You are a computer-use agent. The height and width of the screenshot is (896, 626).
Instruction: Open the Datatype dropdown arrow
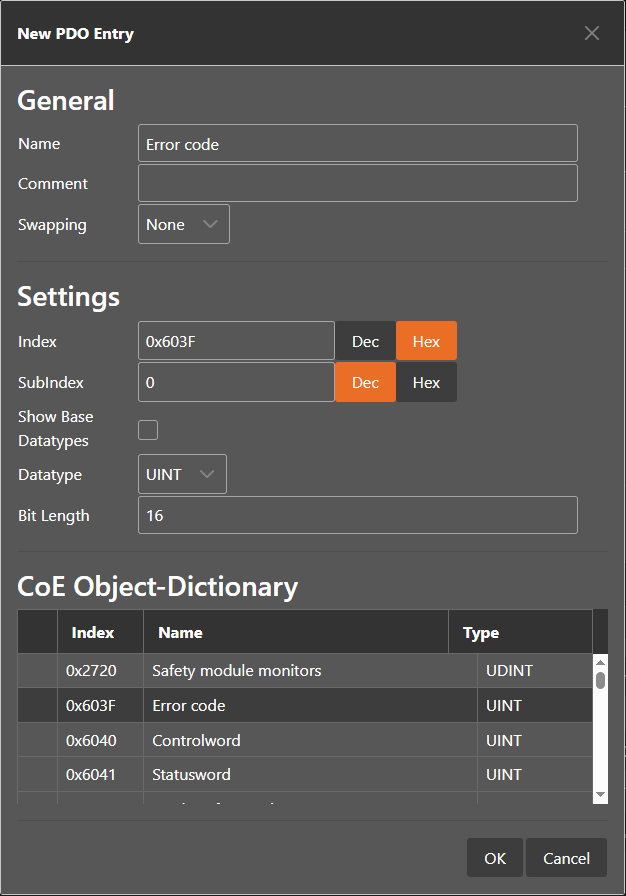[210, 474]
